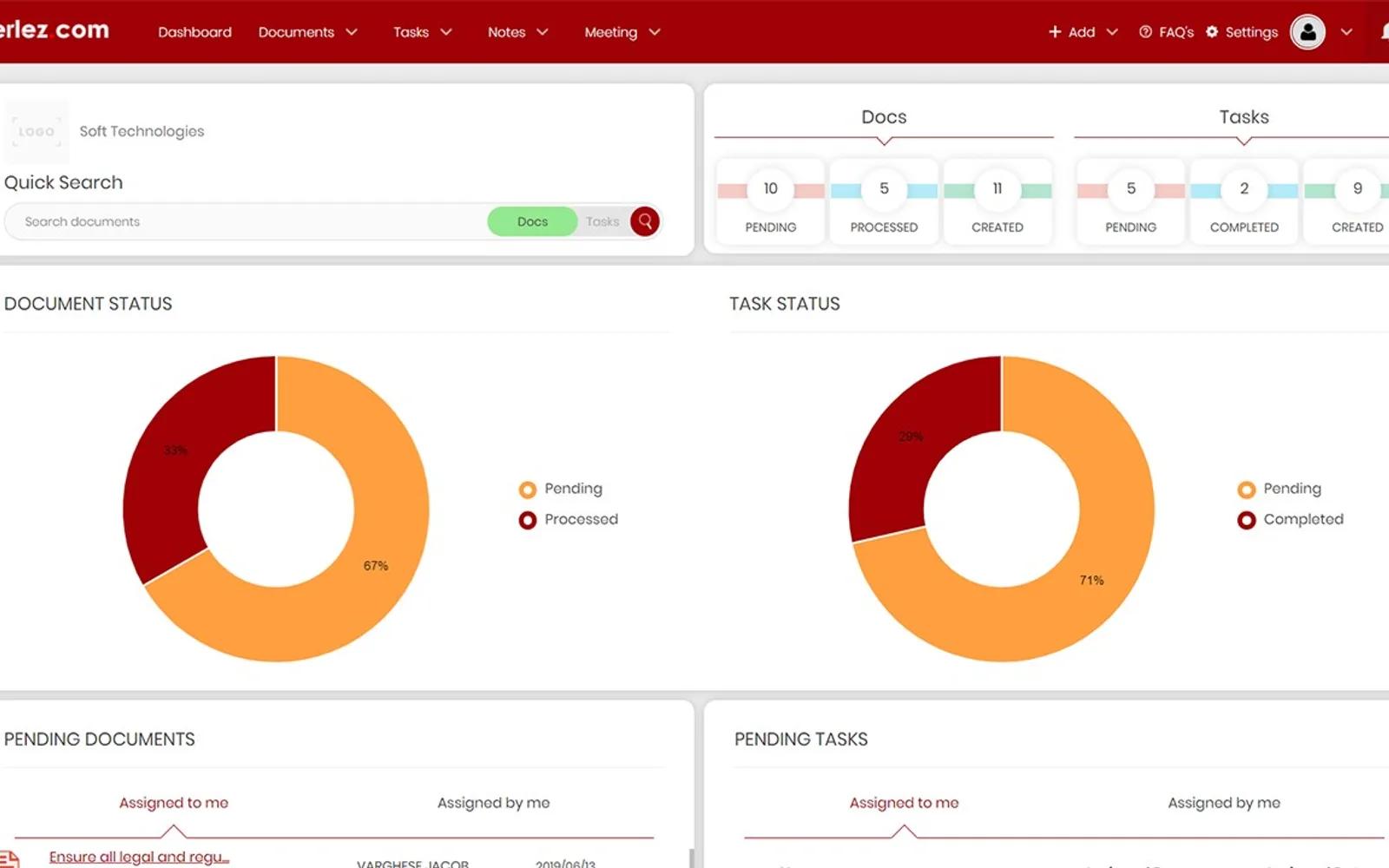This screenshot has width=1389, height=868.
Task: Click the Tasks summary header
Action: 1244,117
